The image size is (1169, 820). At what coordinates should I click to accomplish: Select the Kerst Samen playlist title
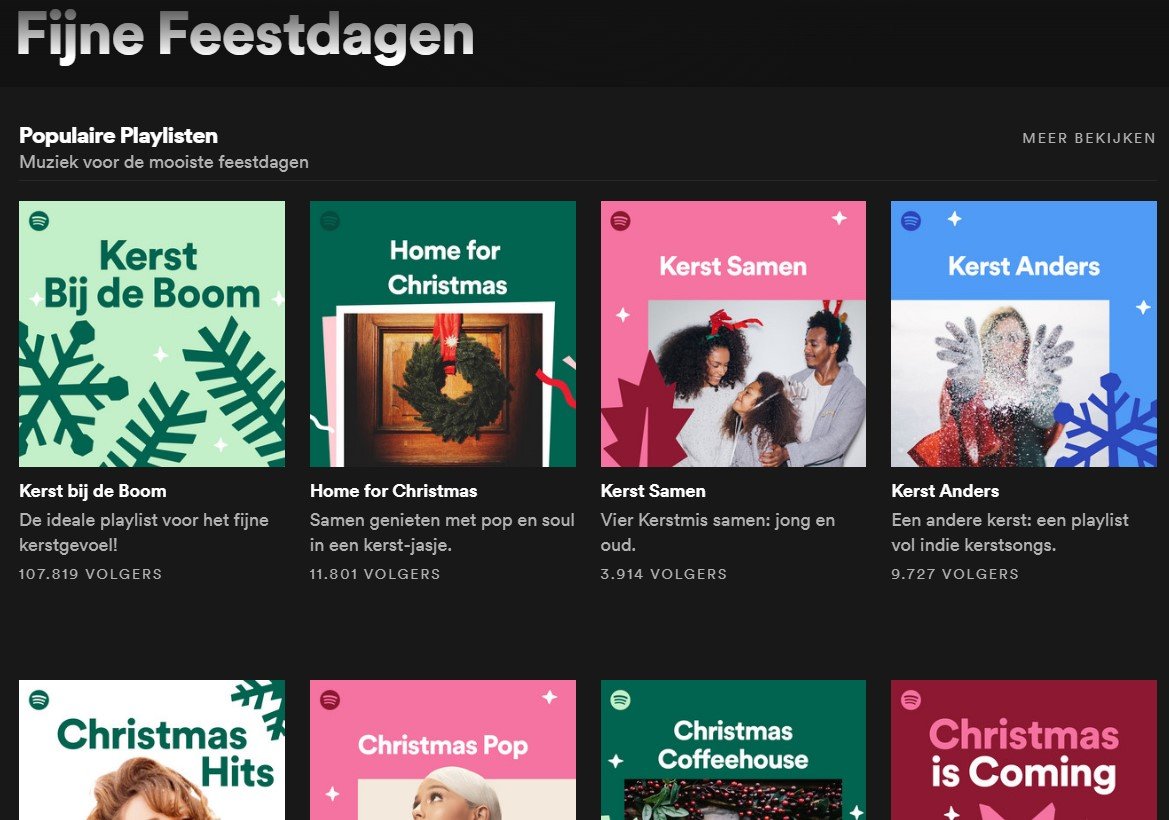(653, 491)
